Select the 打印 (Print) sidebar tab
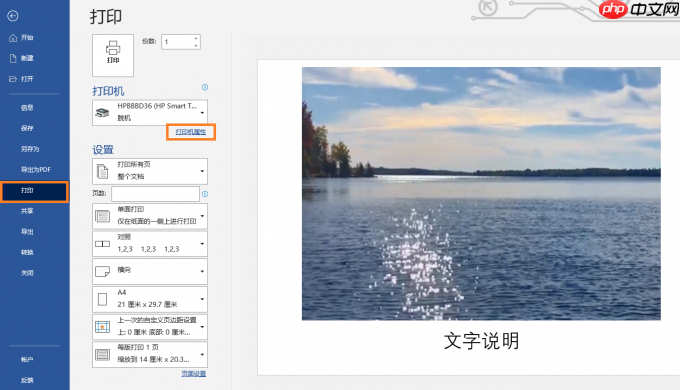 [x=35, y=191]
